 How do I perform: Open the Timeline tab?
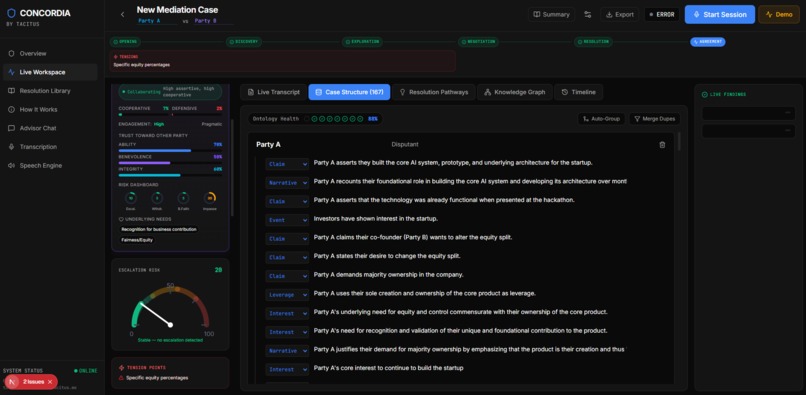tap(579, 92)
